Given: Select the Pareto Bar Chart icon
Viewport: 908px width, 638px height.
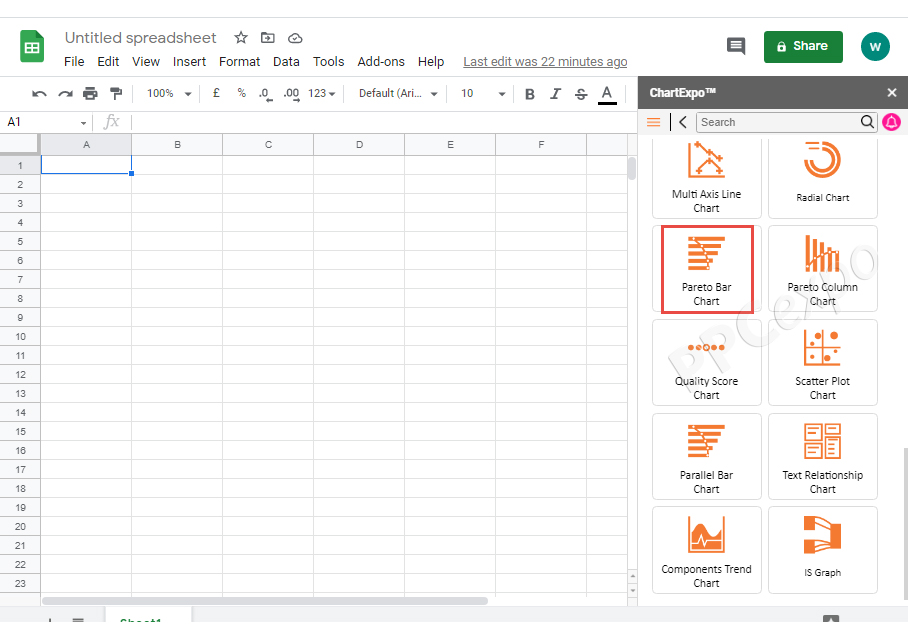Looking at the screenshot, I should [x=706, y=268].
